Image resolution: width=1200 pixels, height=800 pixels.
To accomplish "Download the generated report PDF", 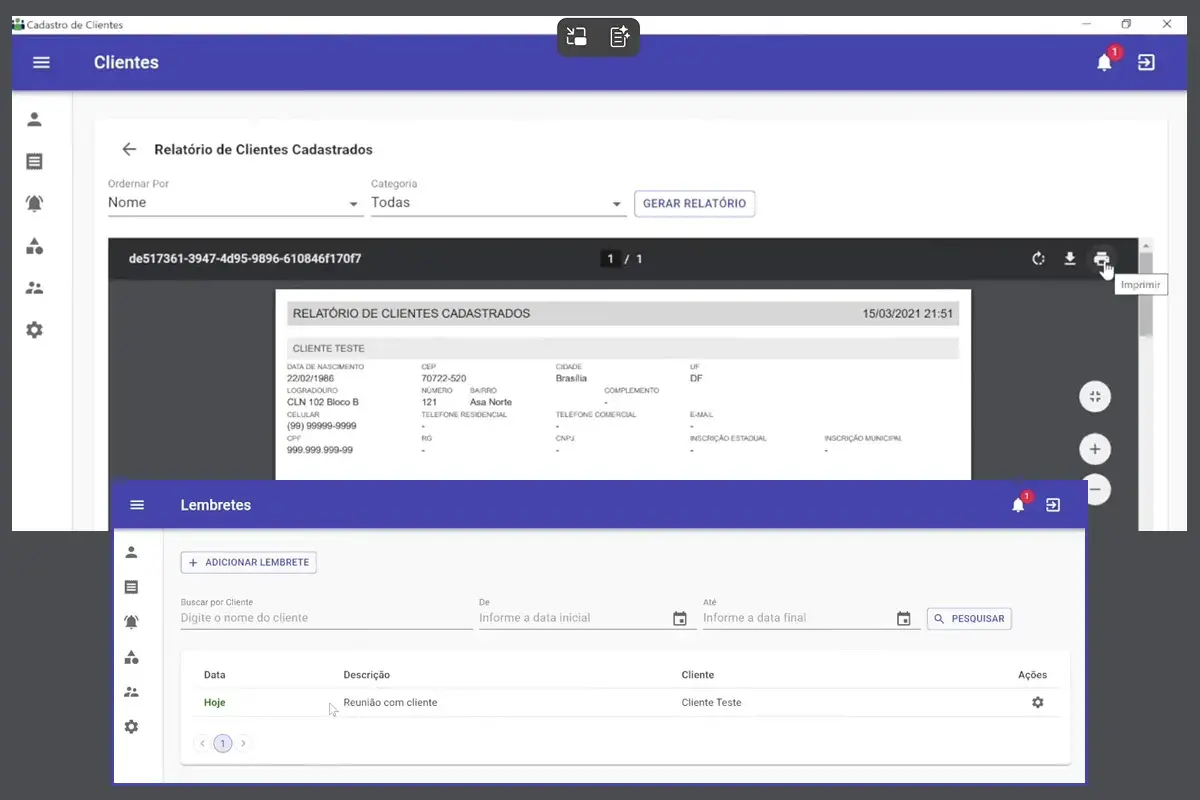I will click(x=1070, y=259).
